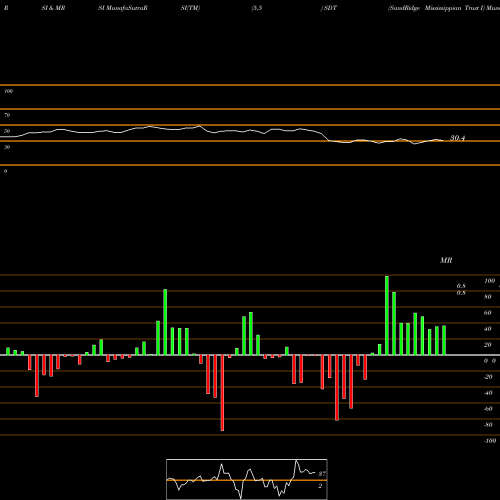The image size is (500, 500).
Task: Click the '60' axis label in MR panel
Action: point(488,313)
